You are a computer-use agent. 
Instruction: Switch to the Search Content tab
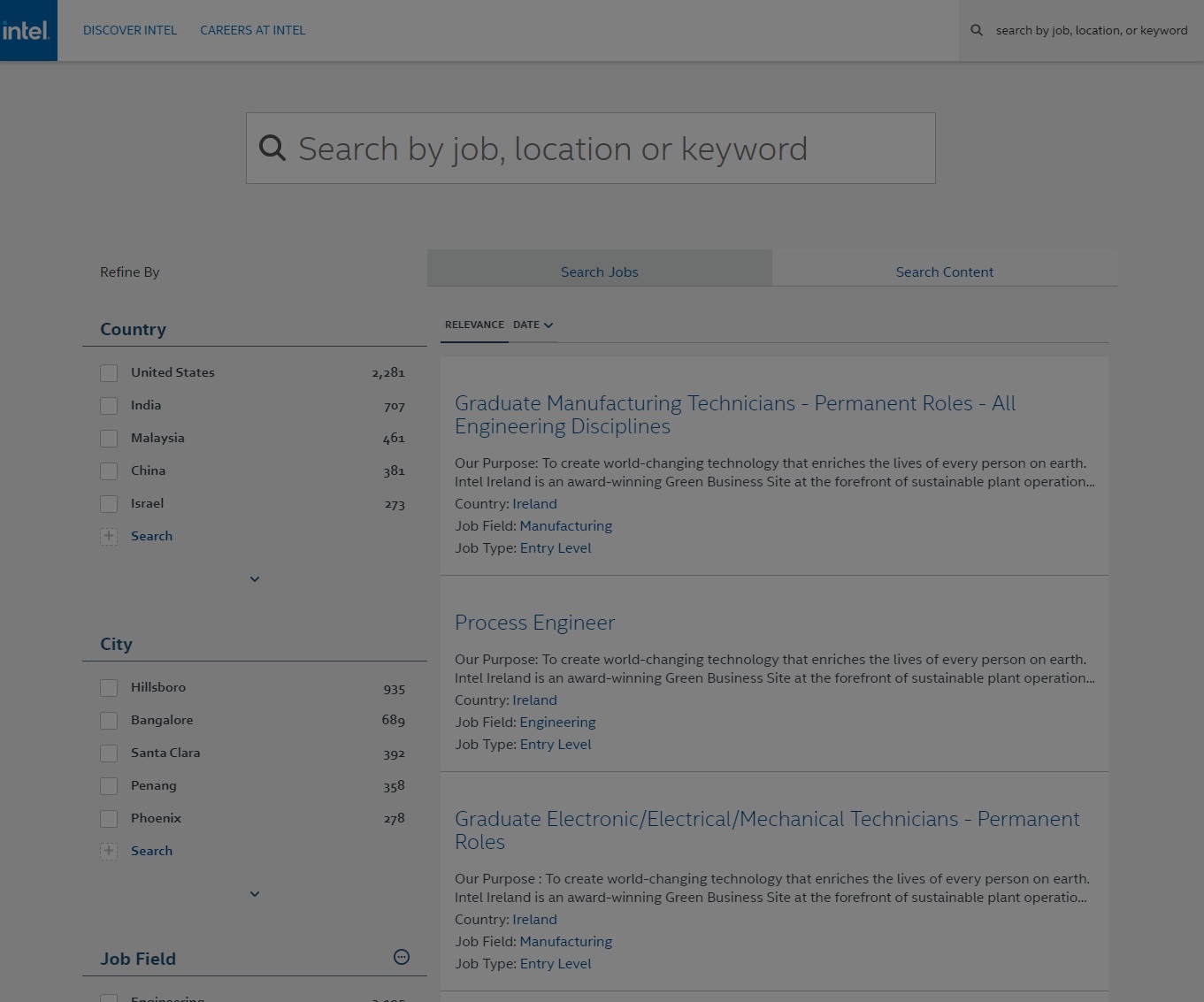(944, 272)
